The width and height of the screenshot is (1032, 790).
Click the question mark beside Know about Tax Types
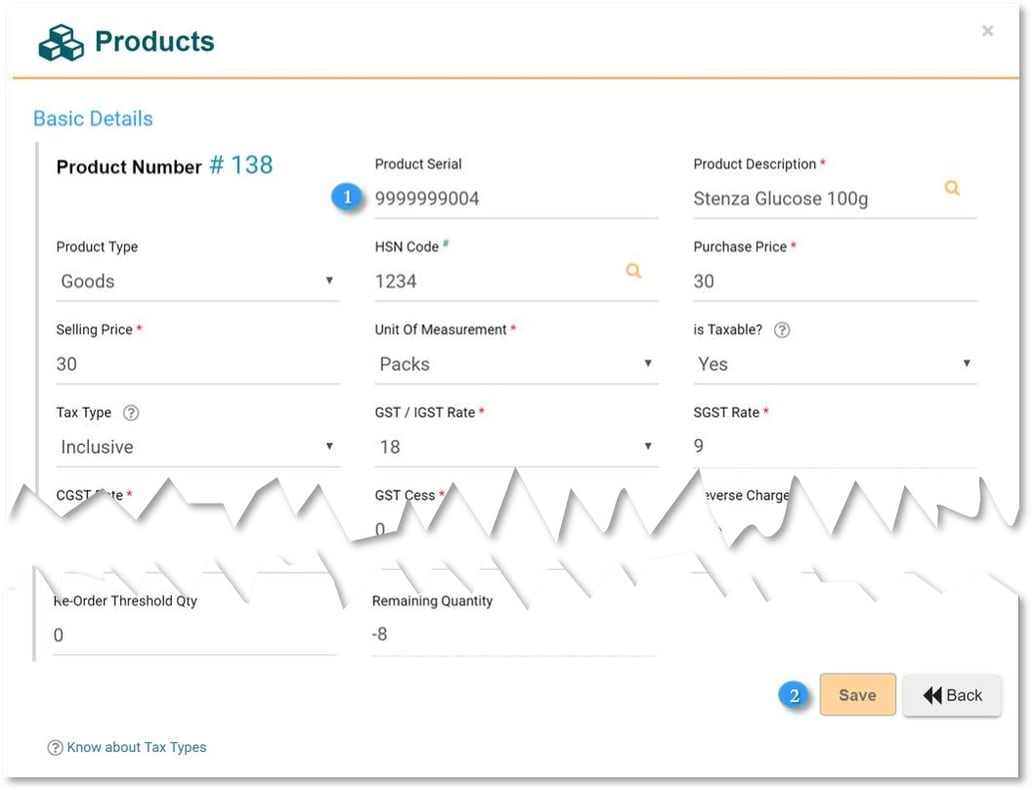tap(55, 747)
